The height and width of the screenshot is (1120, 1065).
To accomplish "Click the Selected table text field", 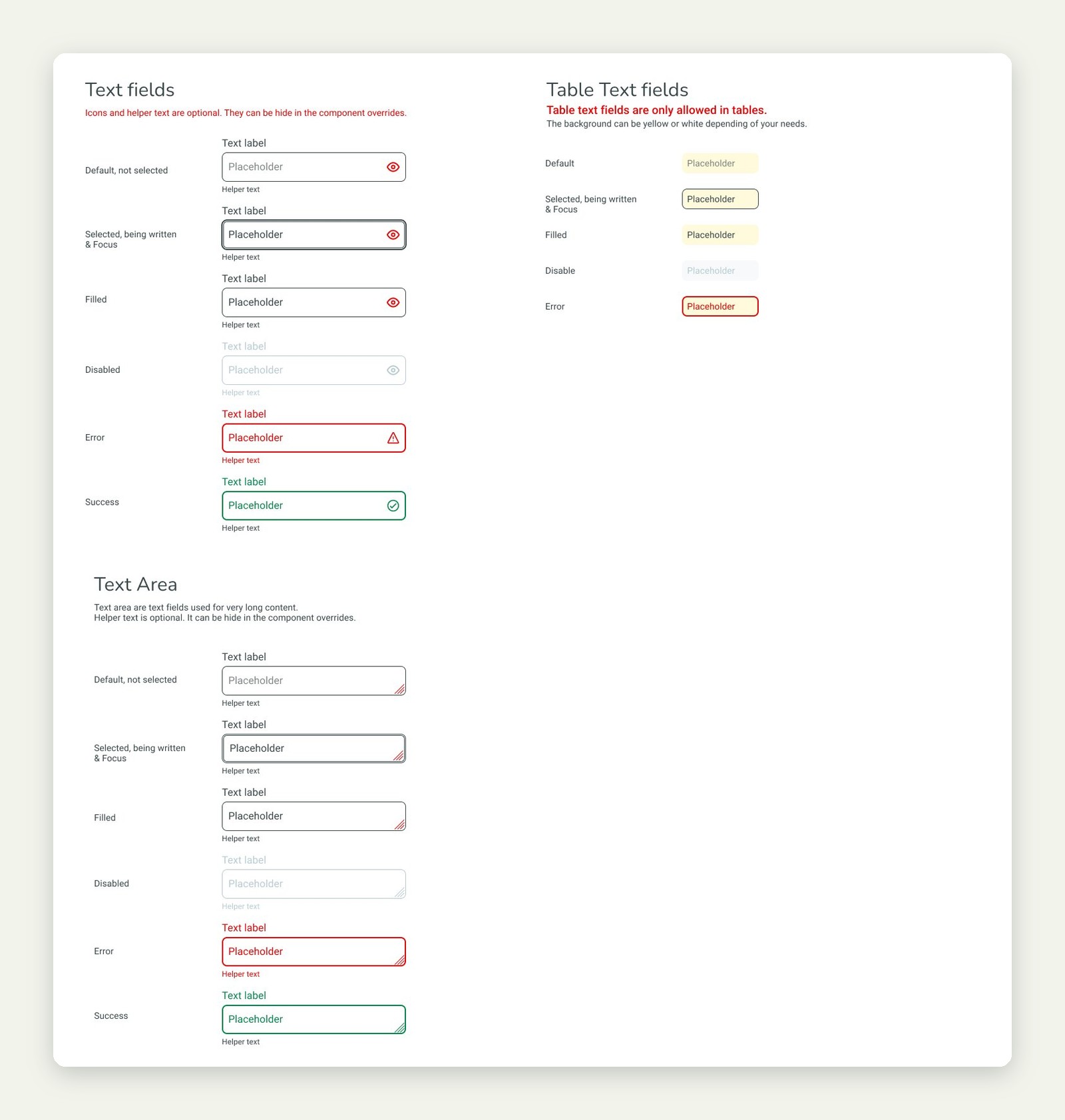I will pos(720,199).
